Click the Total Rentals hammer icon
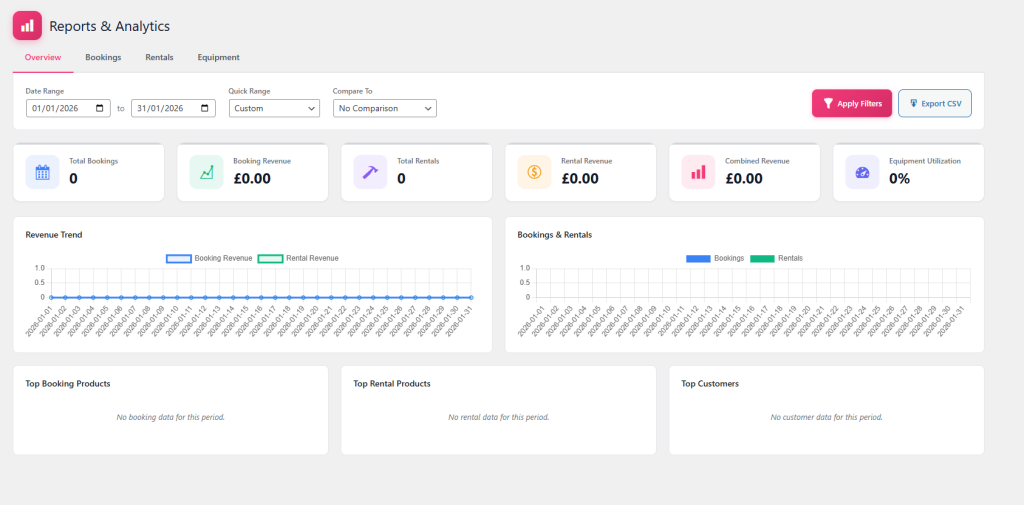 point(370,172)
